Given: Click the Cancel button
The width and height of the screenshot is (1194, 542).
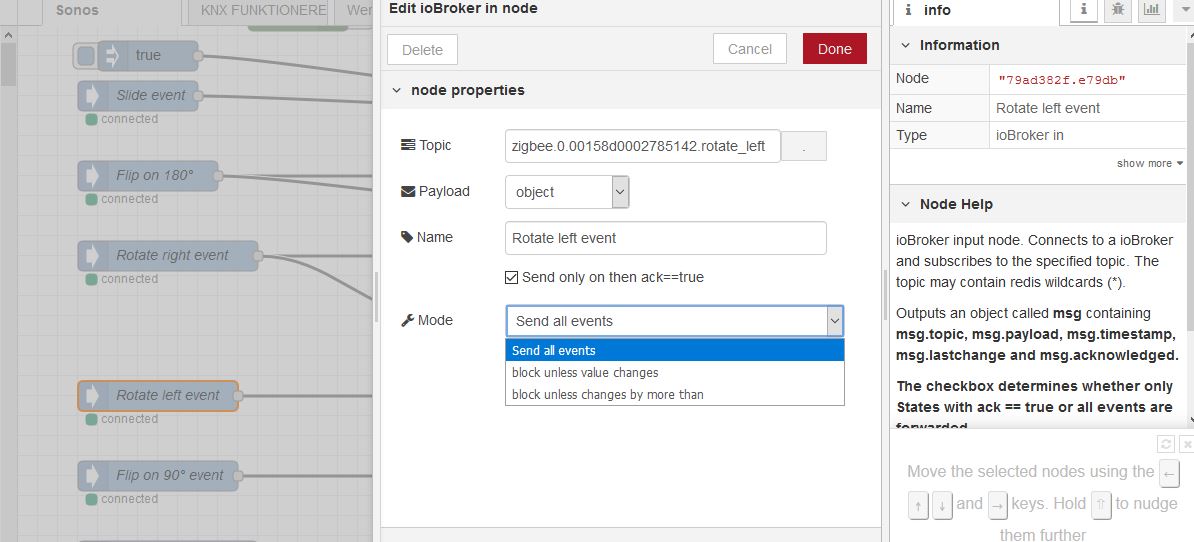Looking at the screenshot, I should [x=749, y=49].
